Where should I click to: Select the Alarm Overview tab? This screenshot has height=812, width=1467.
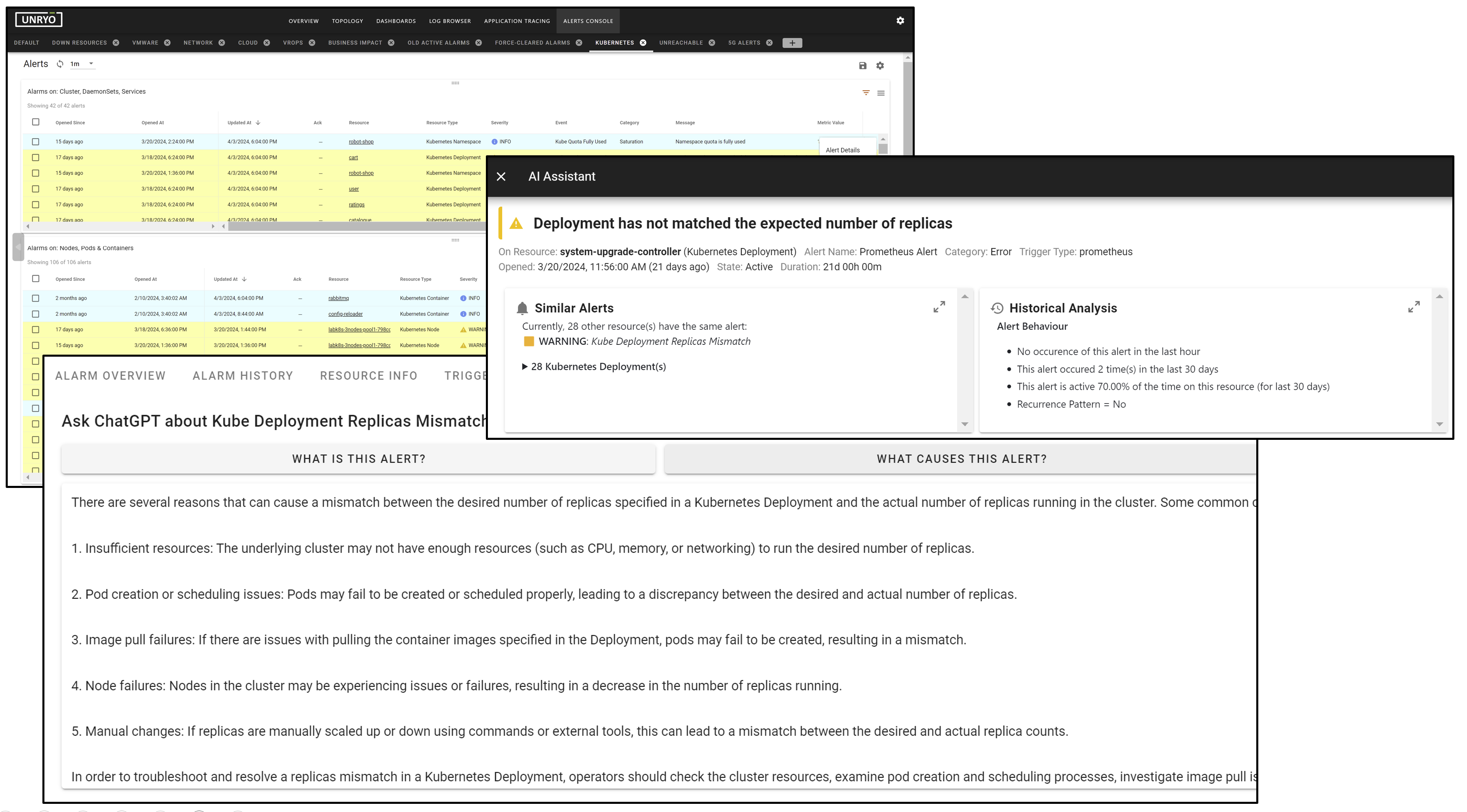click(x=110, y=376)
